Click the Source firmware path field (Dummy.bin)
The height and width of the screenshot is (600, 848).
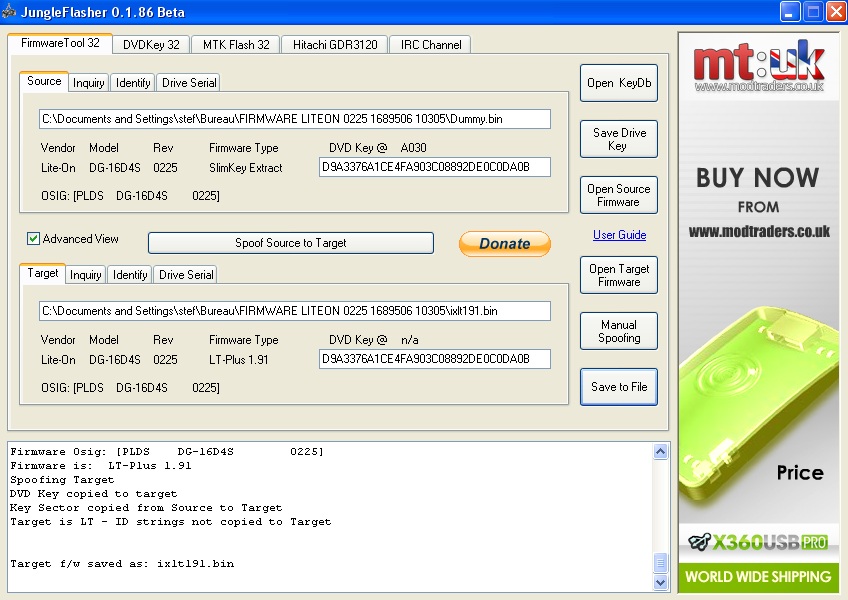295,119
